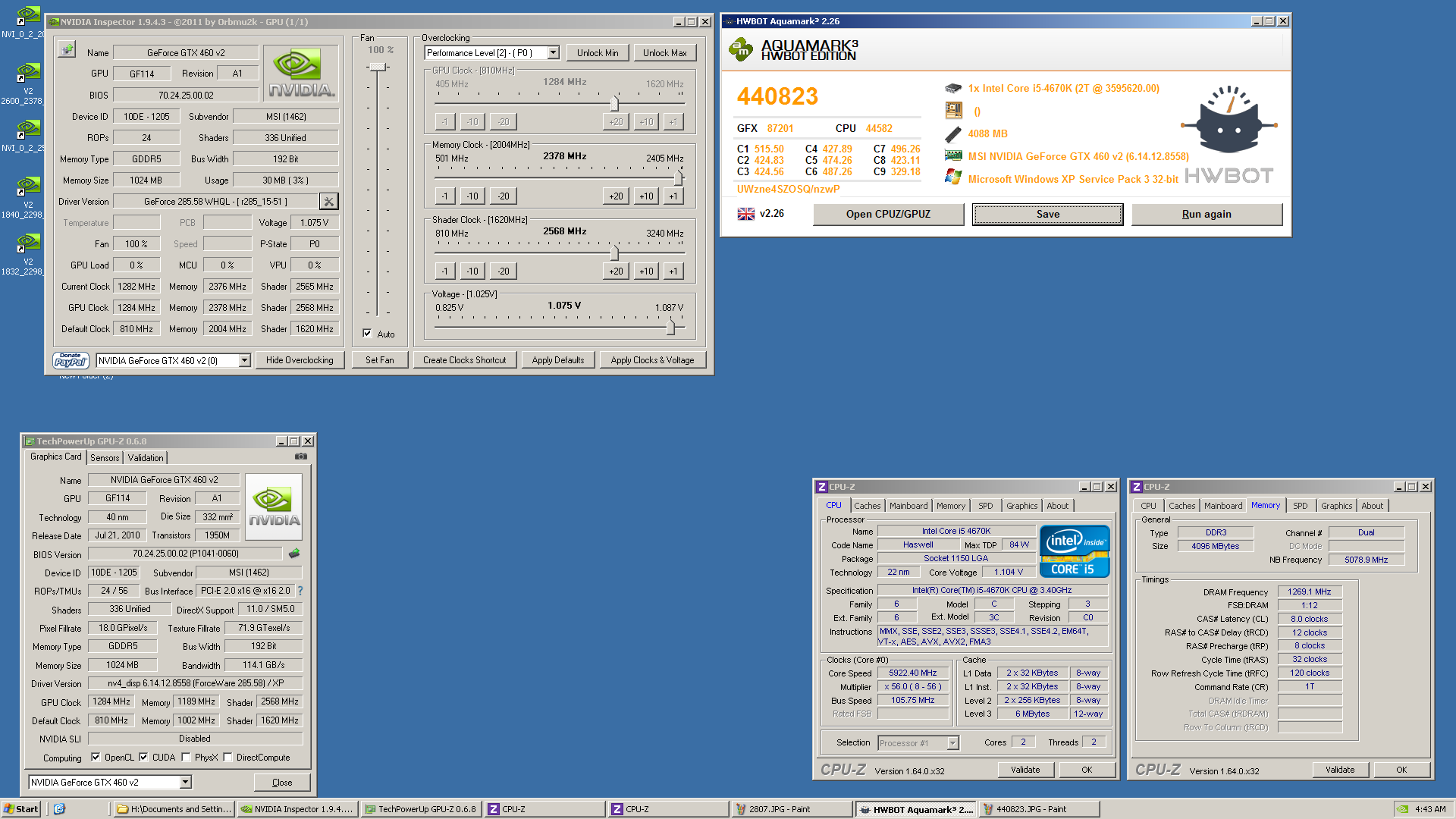The image size is (1456, 819).
Task: Click the processor chip icon in Aquamark
Action: (953, 89)
